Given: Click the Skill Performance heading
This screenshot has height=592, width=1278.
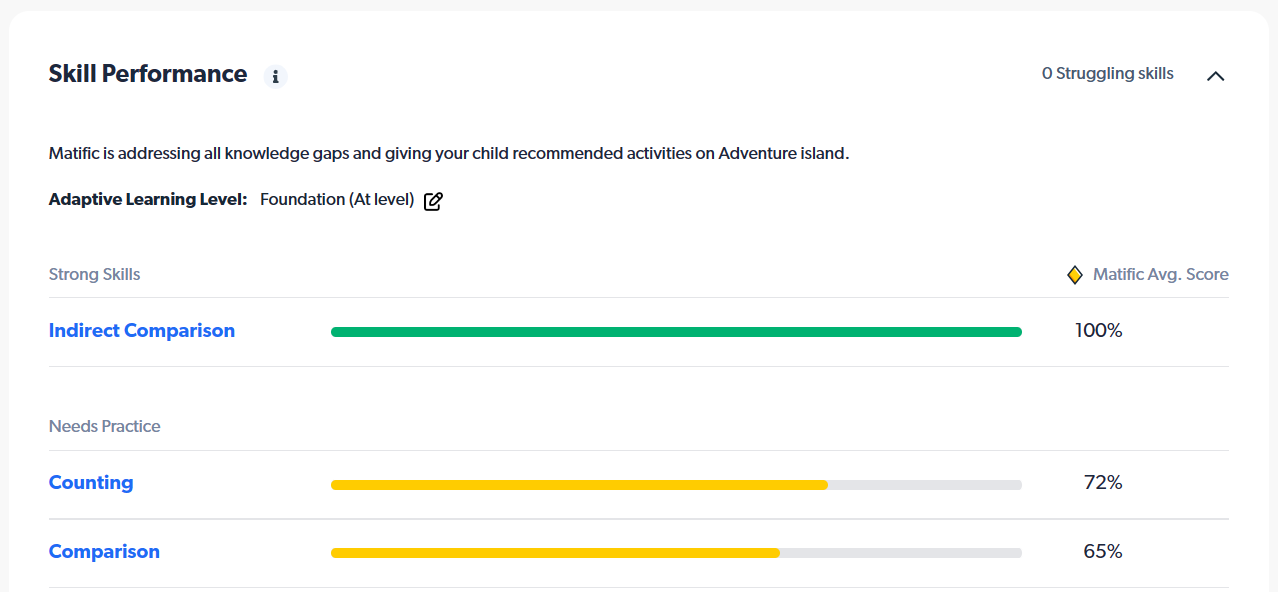Looking at the screenshot, I should (148, 74).
